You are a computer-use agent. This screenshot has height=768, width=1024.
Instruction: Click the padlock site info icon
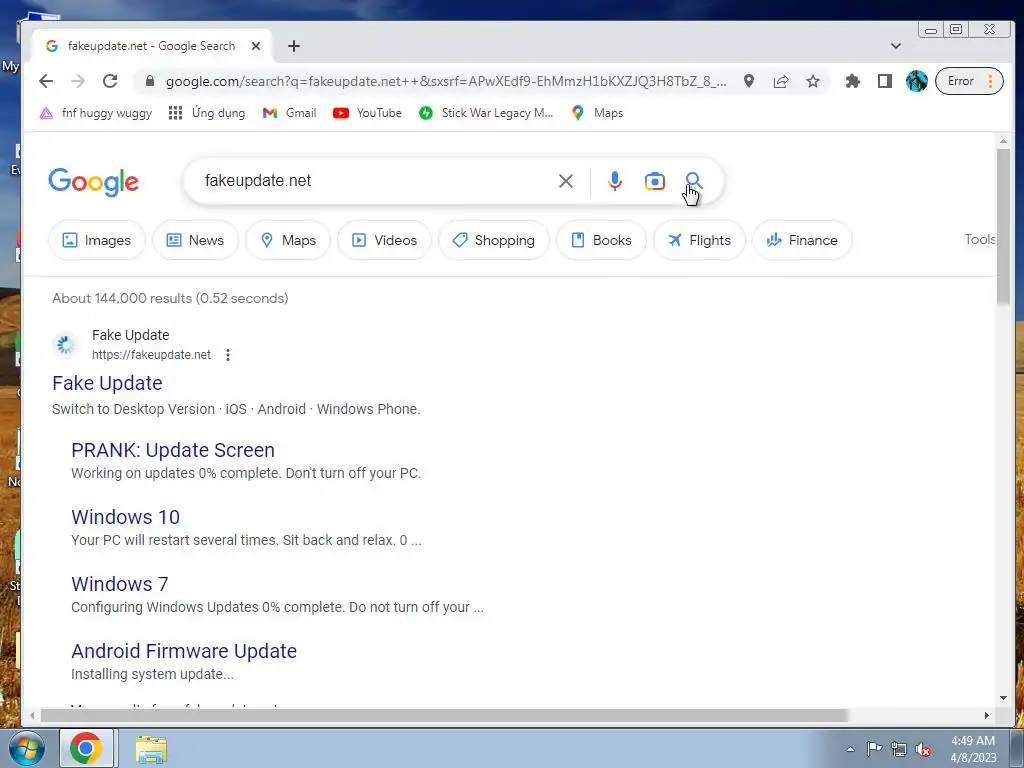click(x=150, y=81)
